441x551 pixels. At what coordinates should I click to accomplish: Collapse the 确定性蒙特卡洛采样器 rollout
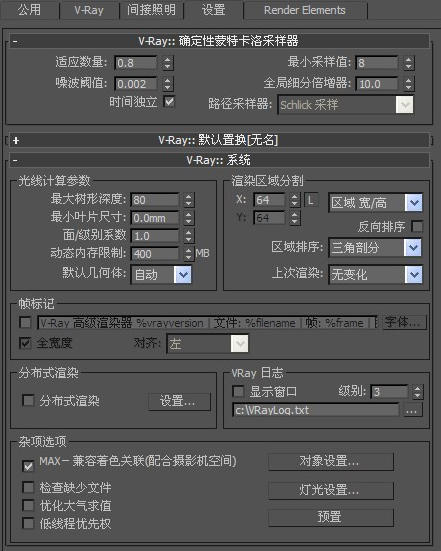[x=219, y=41]
